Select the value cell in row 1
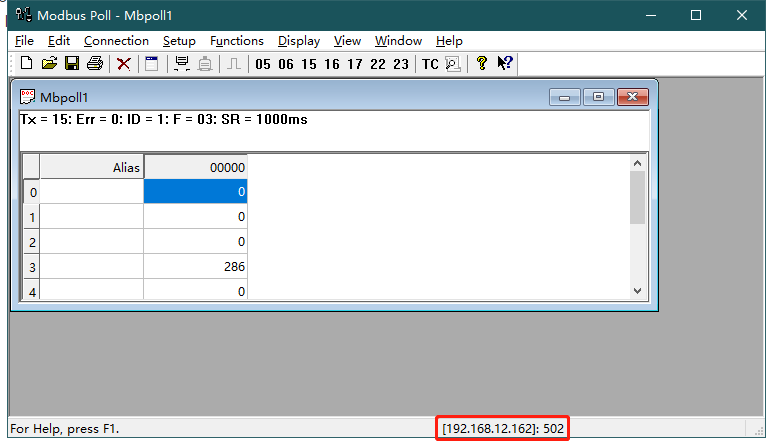 tap(195, 216)
